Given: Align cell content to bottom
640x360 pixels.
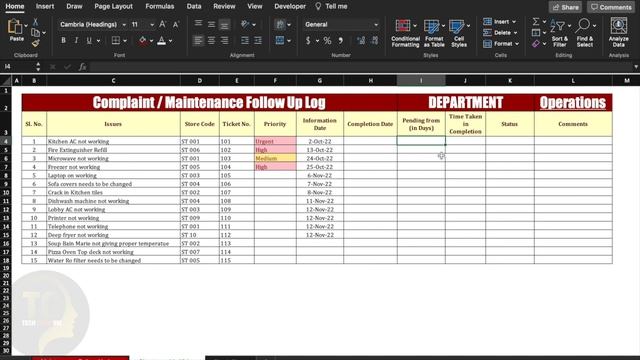Looking at the screenshot, I should point(224,24).
